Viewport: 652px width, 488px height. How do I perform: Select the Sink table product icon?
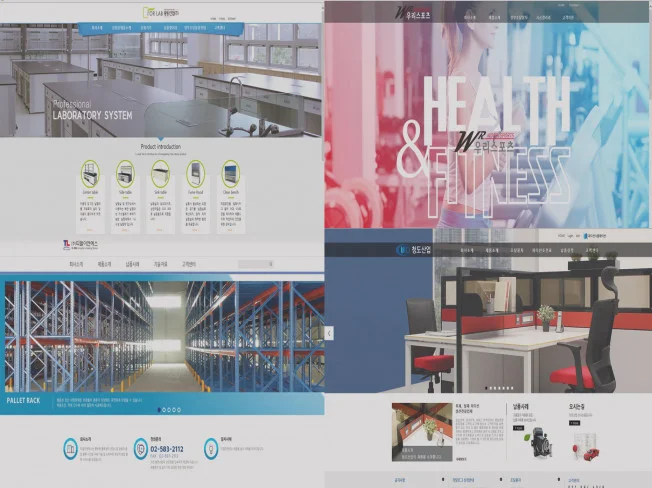pos(160,174)
